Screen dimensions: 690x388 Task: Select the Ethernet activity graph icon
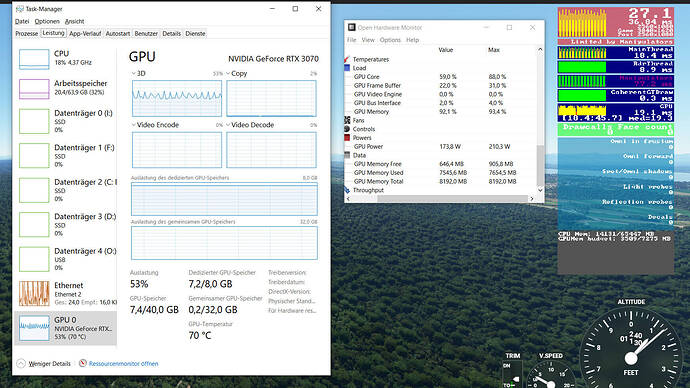point(34,293)
